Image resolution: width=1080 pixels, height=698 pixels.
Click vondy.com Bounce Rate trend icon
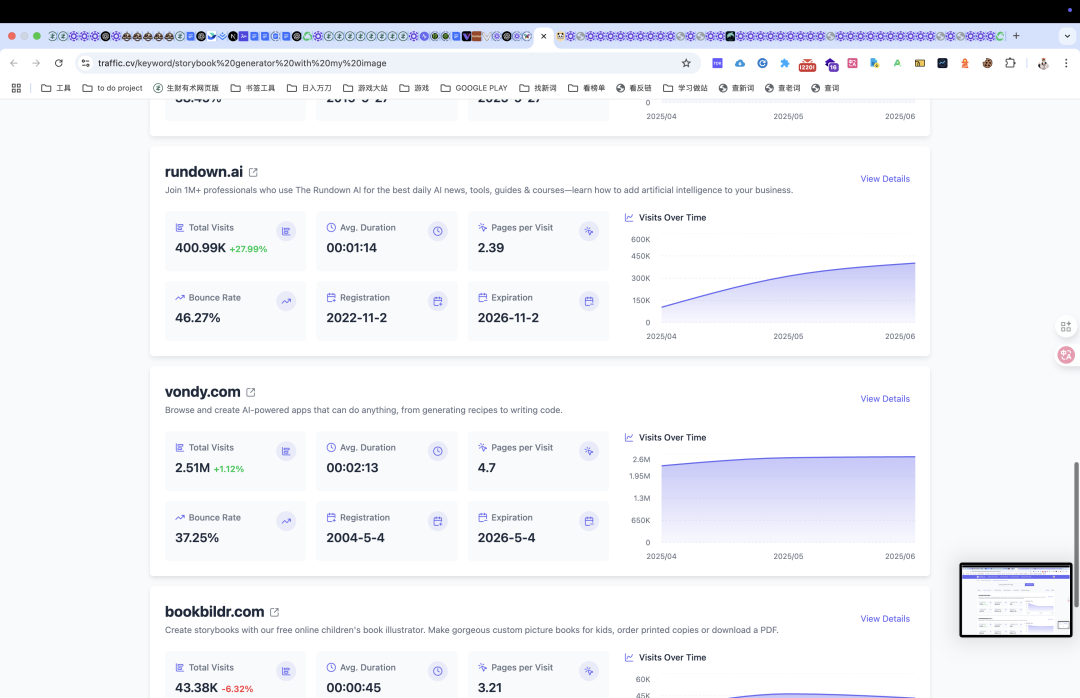[286, 522]
